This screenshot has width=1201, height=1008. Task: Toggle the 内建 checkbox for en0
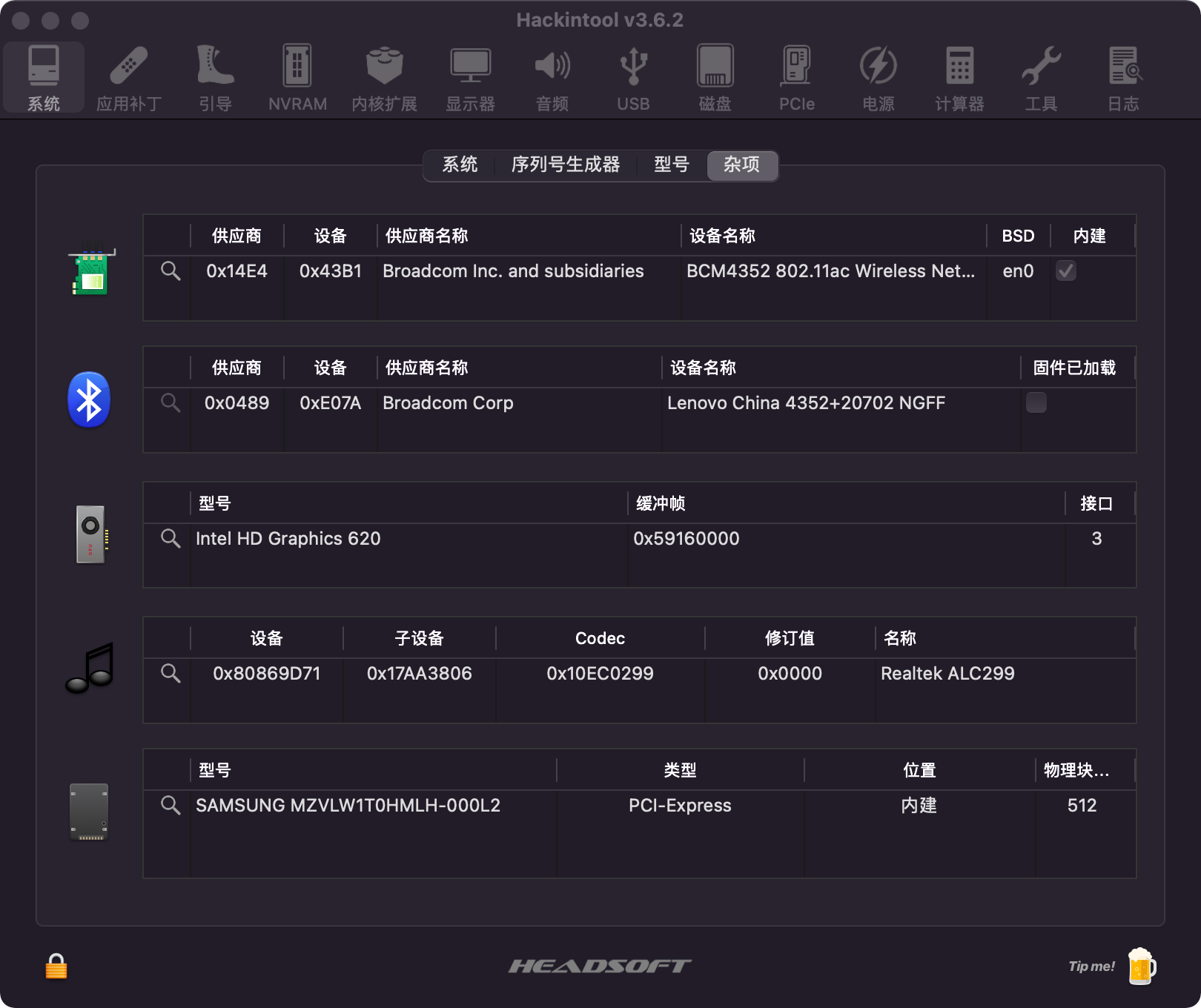coord(1066,271)
